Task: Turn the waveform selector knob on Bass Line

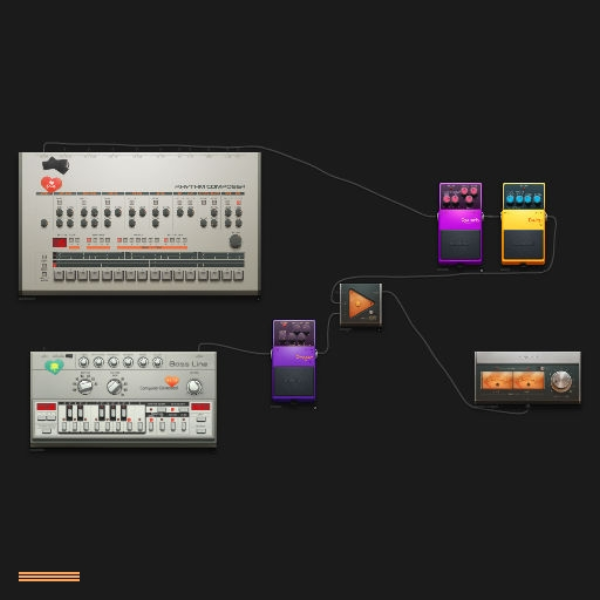Action: 85,386
